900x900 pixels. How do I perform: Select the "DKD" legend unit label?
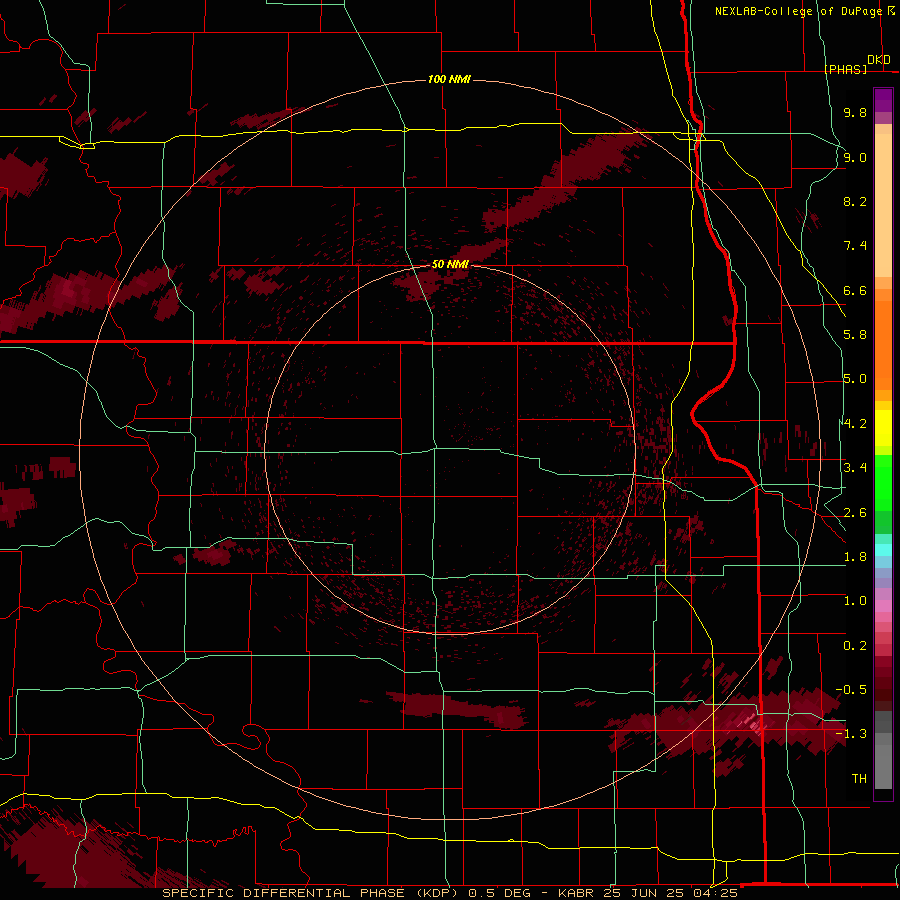pos(879,60)
